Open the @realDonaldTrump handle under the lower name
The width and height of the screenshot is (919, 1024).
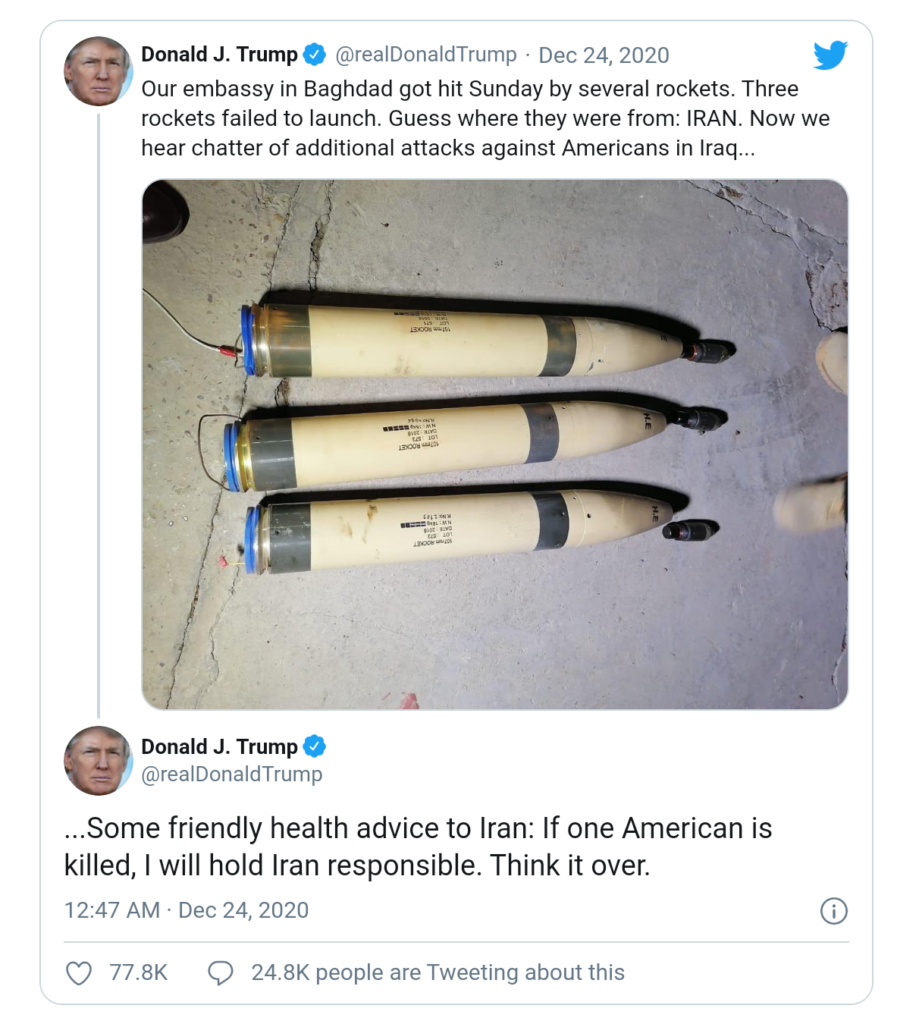(x=232, y=774)
